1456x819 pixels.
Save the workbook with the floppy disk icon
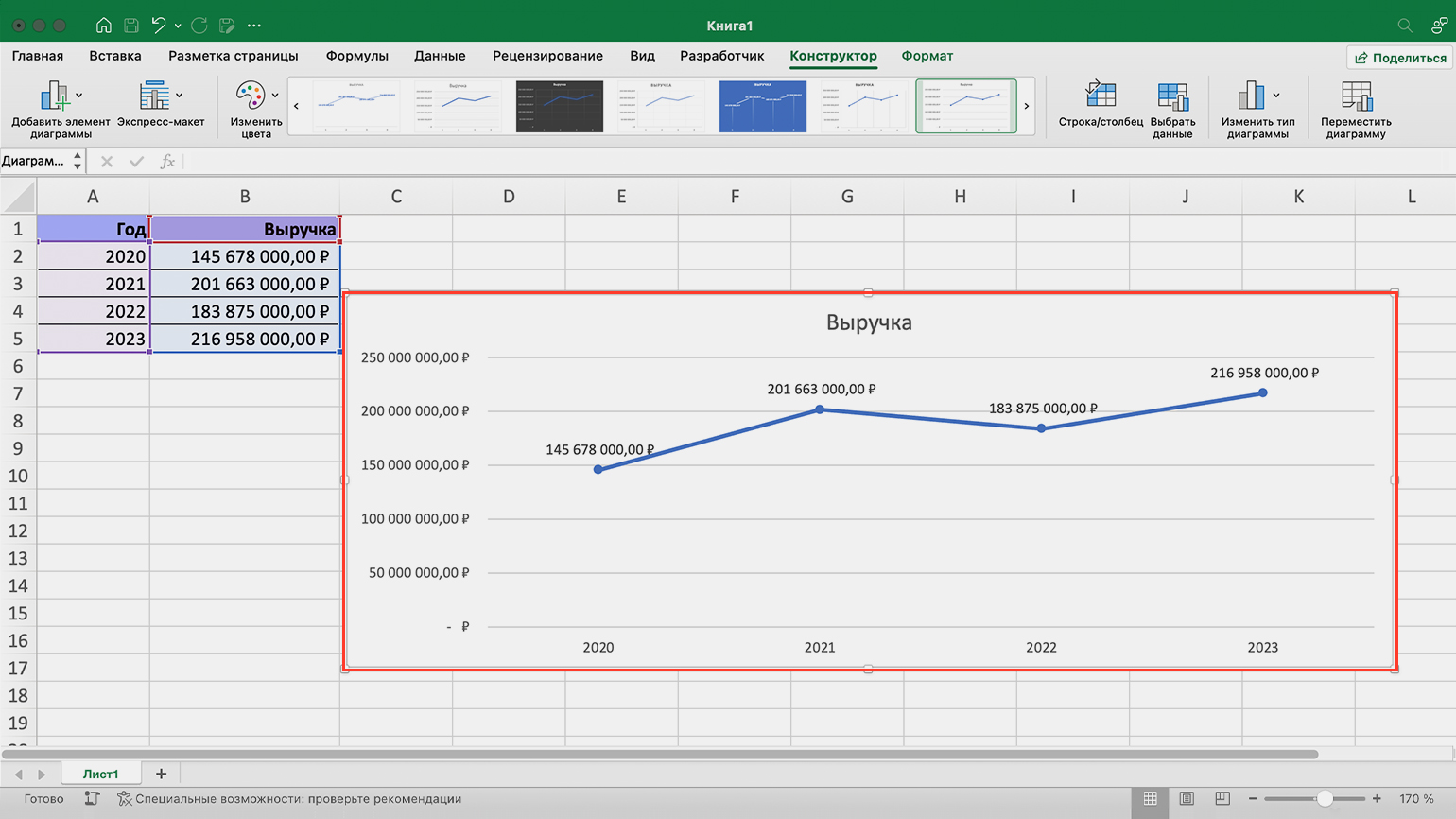pyautogui.click(x=131, y=26)
